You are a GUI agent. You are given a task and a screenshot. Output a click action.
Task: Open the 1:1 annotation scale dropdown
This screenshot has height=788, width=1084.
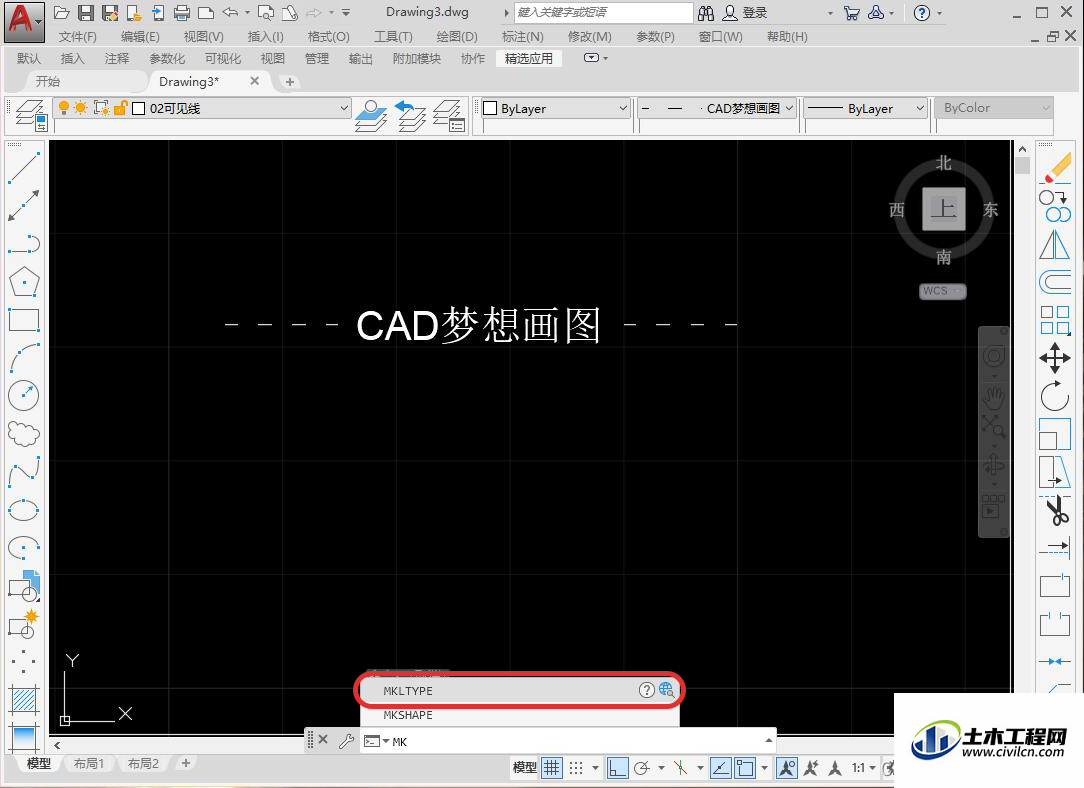pyautogui.click(x=863, y=767)
